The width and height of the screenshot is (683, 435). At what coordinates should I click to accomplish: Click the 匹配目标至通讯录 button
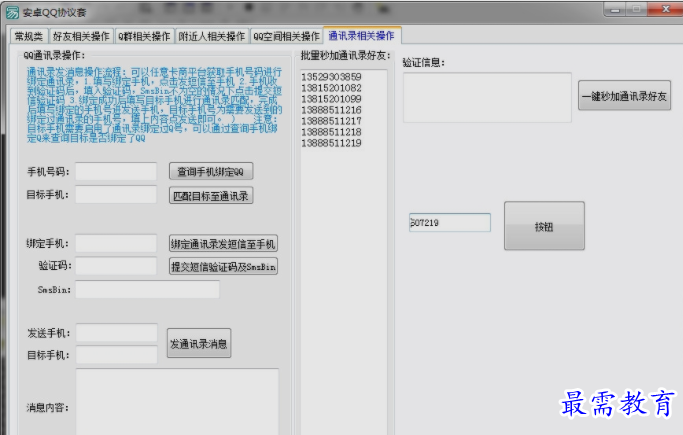(211, 196)
